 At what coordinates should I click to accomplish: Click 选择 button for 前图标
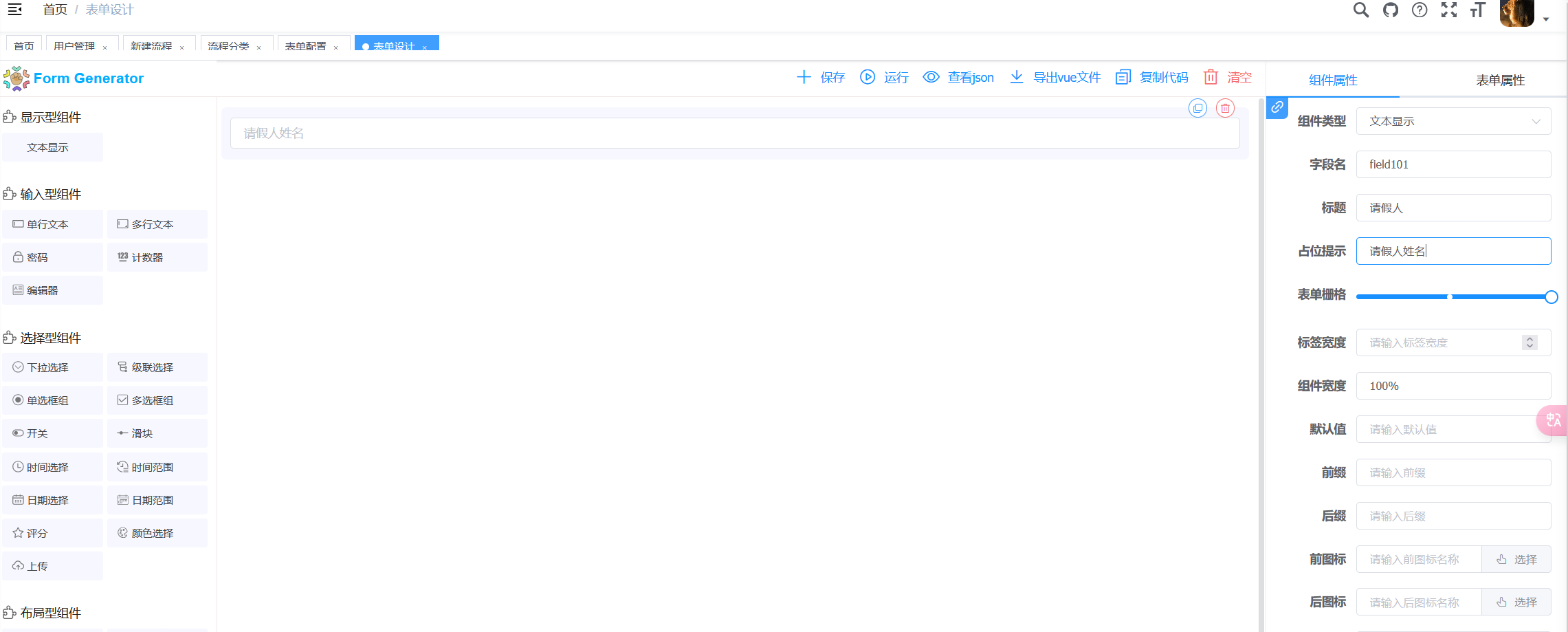(1516, 559)
